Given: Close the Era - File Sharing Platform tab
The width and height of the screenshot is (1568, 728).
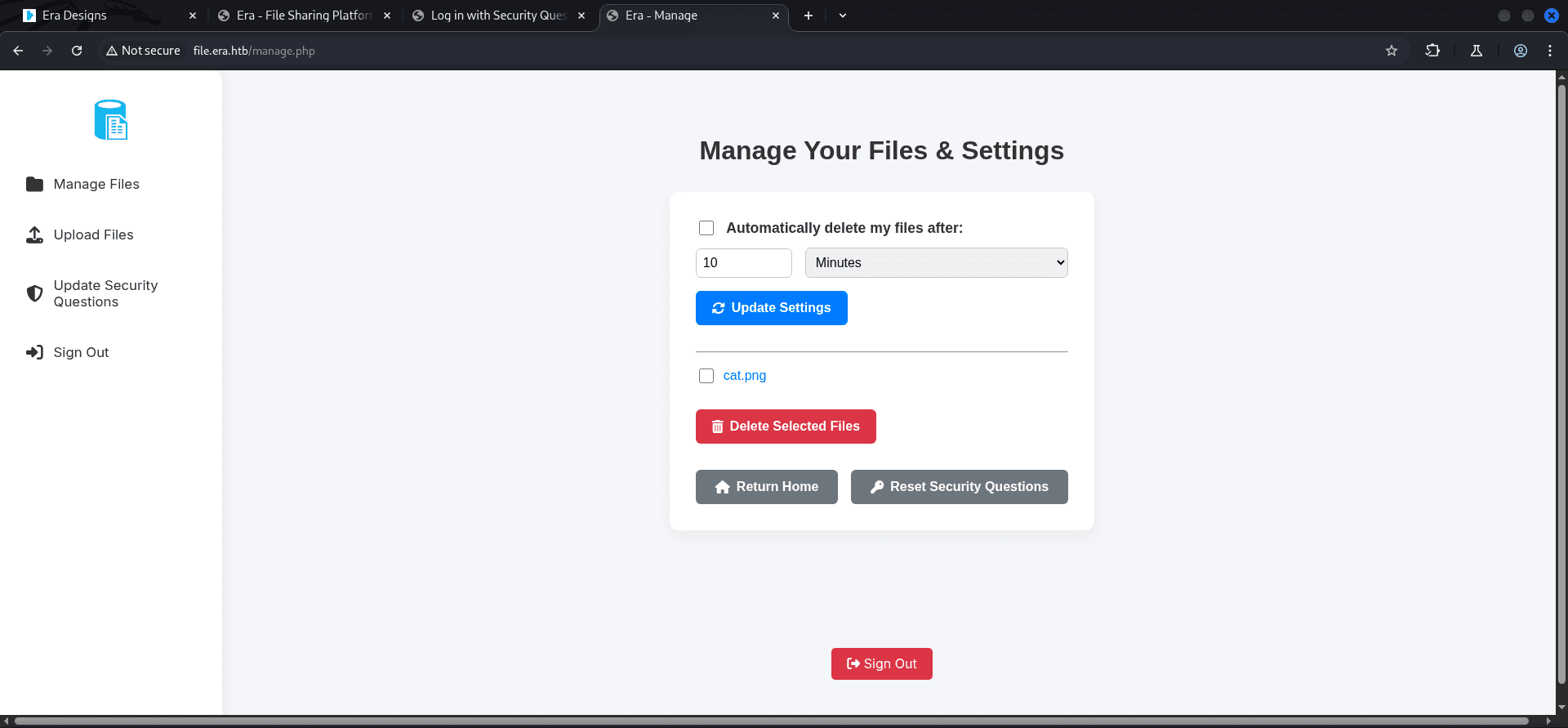Looking at the screenshot, I should tap(387, 16).
